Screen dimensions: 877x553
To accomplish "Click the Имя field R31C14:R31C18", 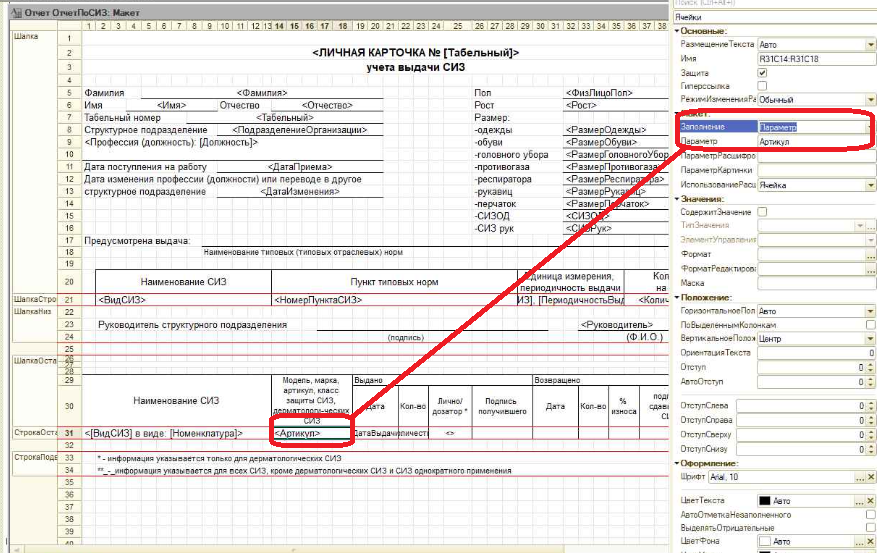I will [x=816, y=59].
